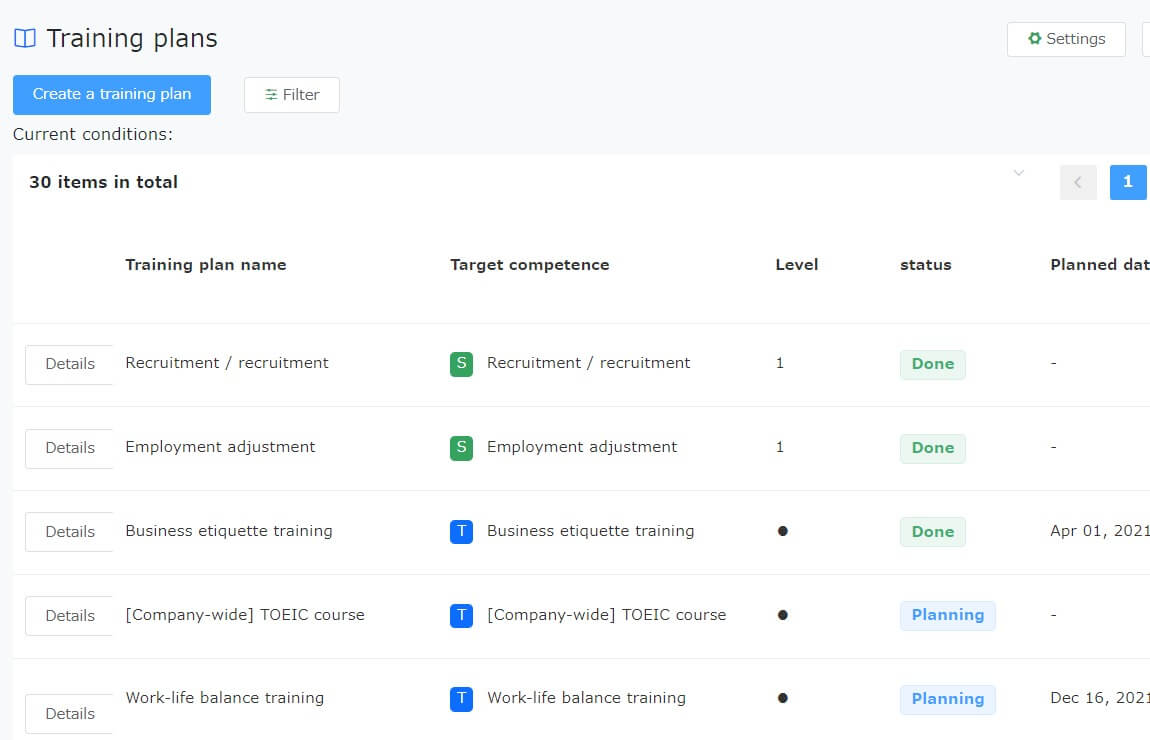The height and width of the screenshot is (740, 1150).
Task: Click green S icon for Employment adjustment
Action: click(x=461, y=447)
